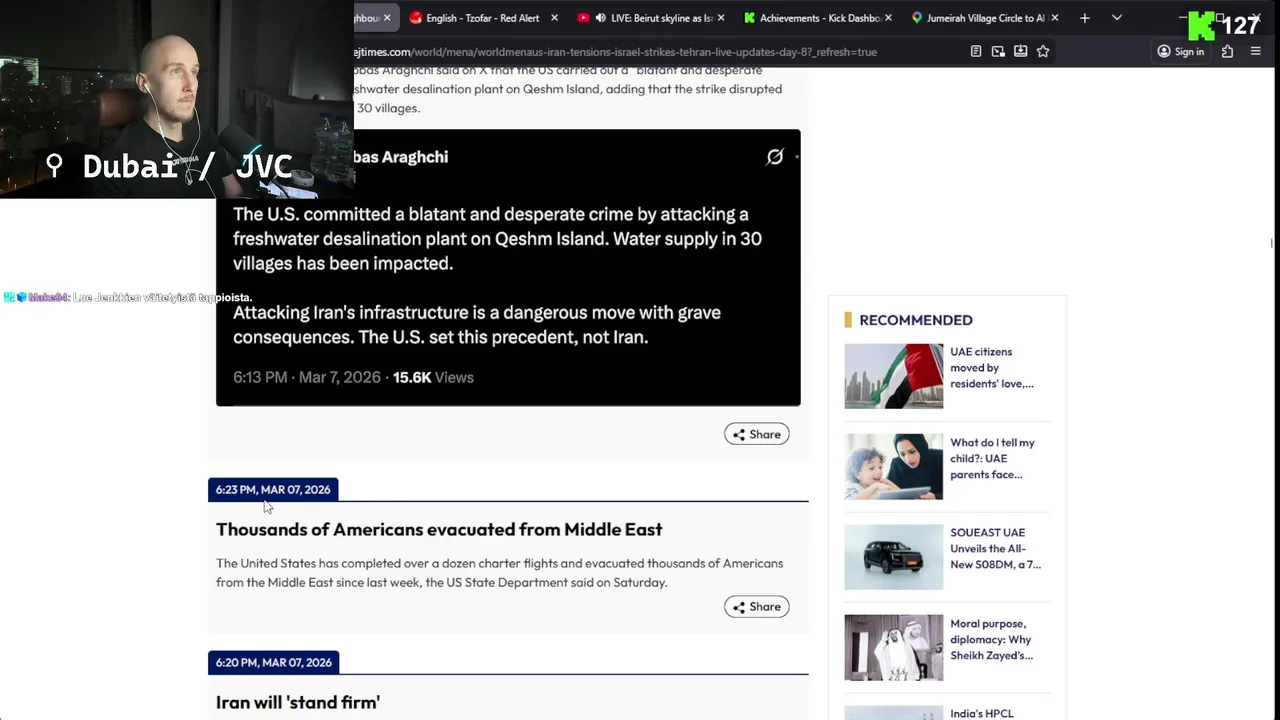Mute the audio-playing Beirut skyline tab
This screenshot has height=720, width=1280.
pyautogui.click(x=600, y=18)
